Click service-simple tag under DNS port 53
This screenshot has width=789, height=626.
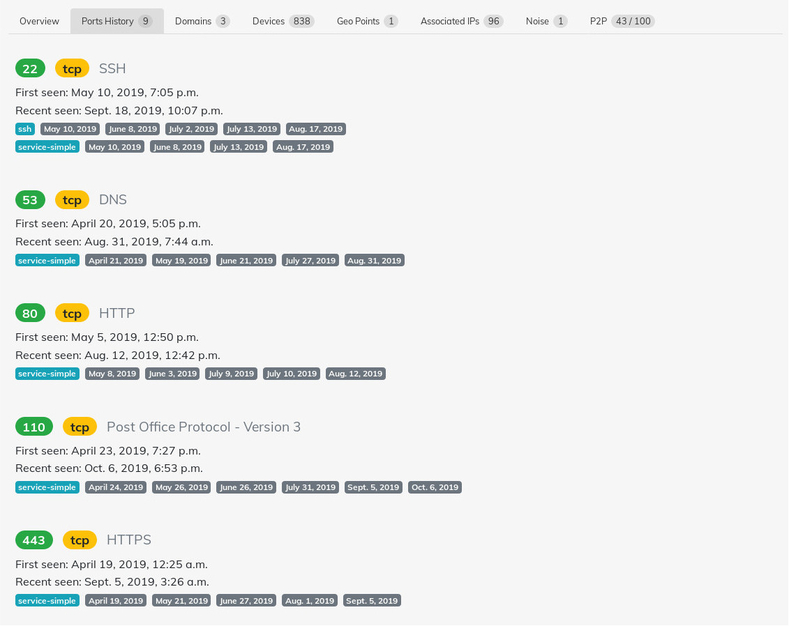coord(47,261)
